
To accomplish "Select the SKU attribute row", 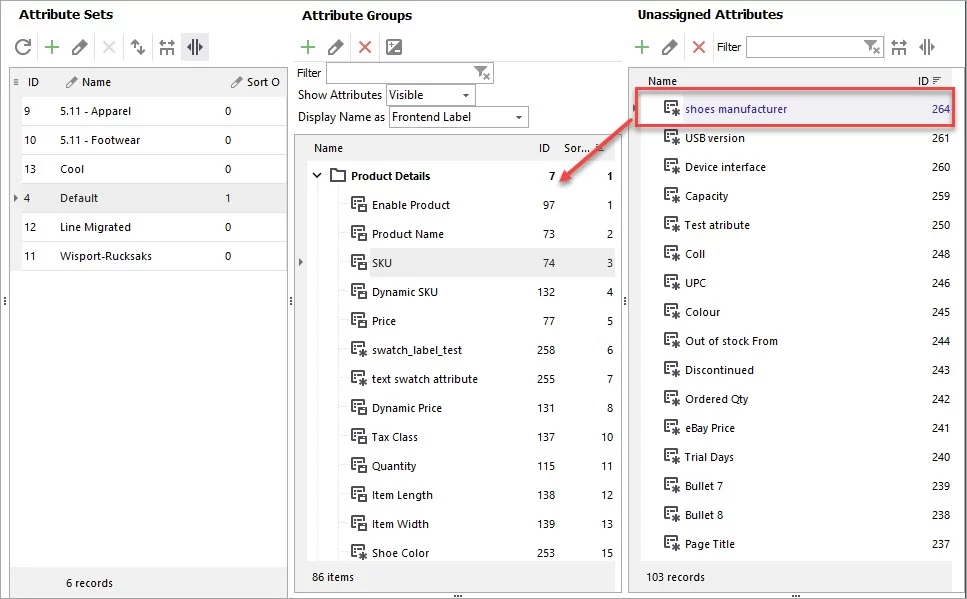I will 492,263.
